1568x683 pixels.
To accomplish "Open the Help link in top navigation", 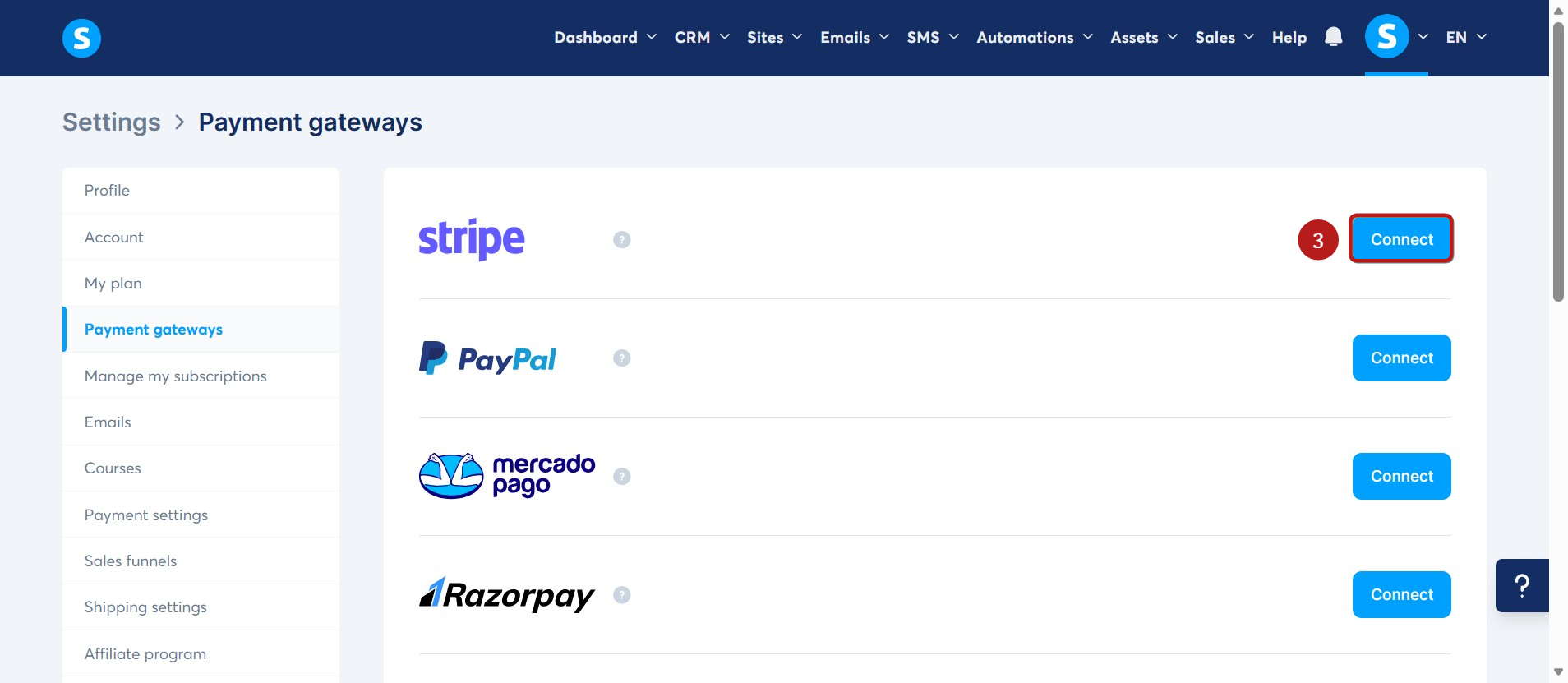I will (x=1289, y=37).
